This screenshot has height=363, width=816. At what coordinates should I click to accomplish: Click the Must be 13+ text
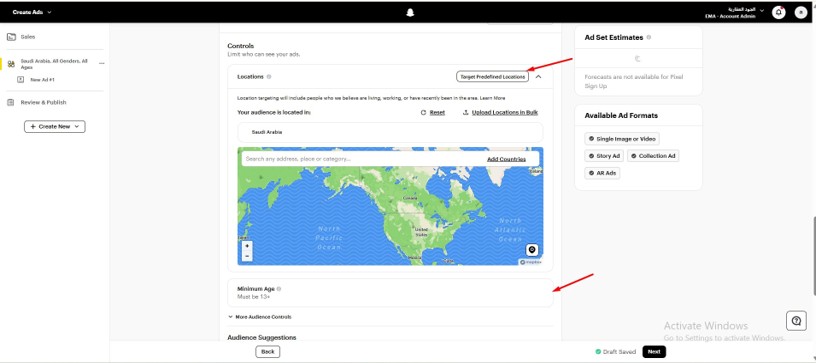pos(254,297)
